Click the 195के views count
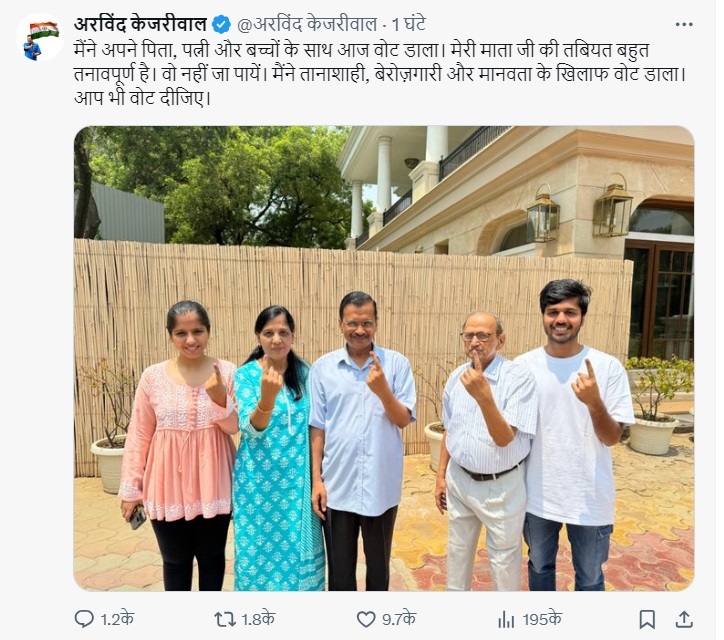This screenshot has height=640, width=724. [x=542, y=619]
